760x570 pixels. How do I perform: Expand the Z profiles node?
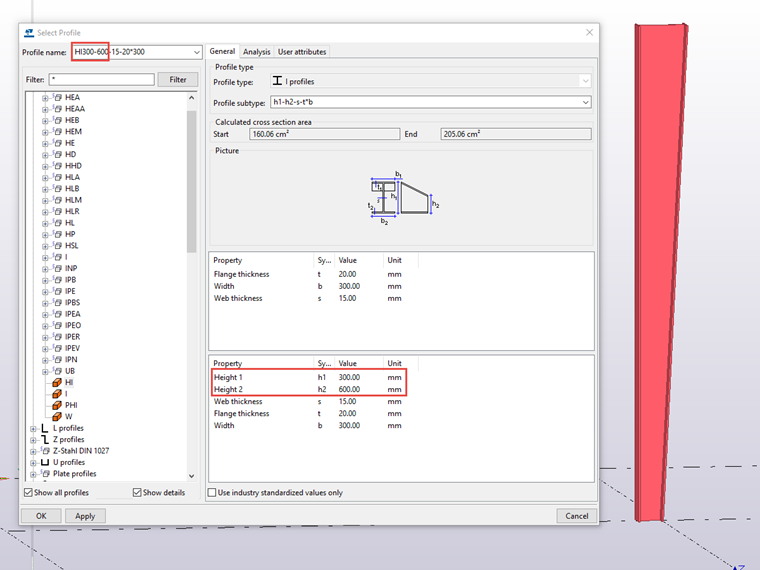pyautogui.click(x=33, y=440)
